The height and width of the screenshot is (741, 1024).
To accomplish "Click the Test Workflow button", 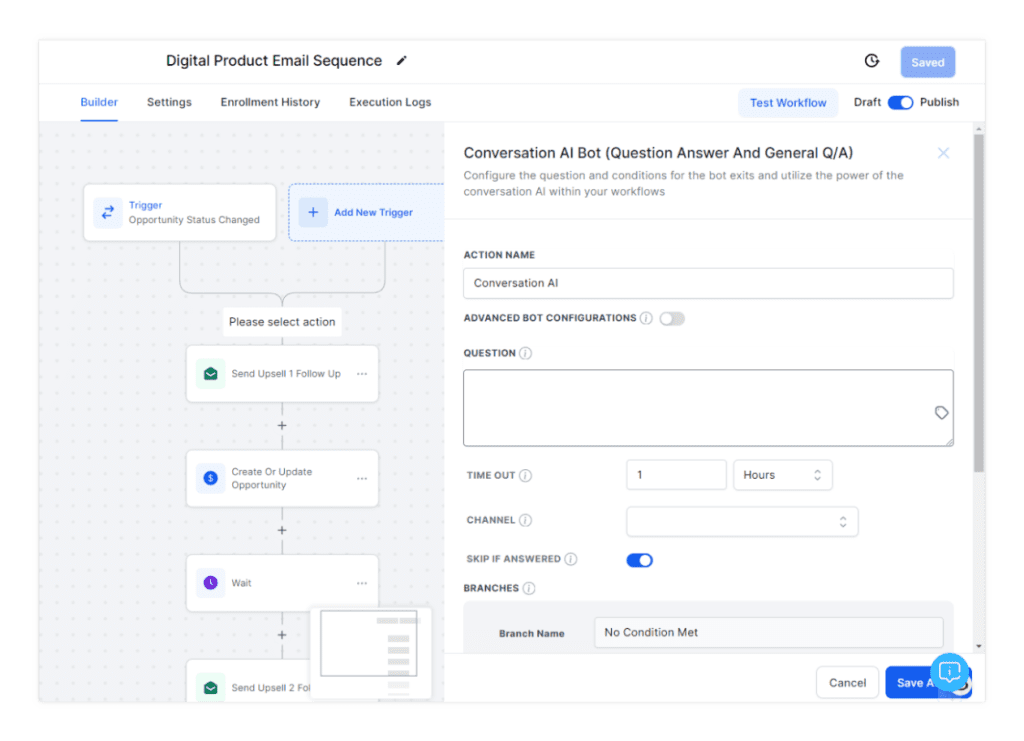I will 788,102.
